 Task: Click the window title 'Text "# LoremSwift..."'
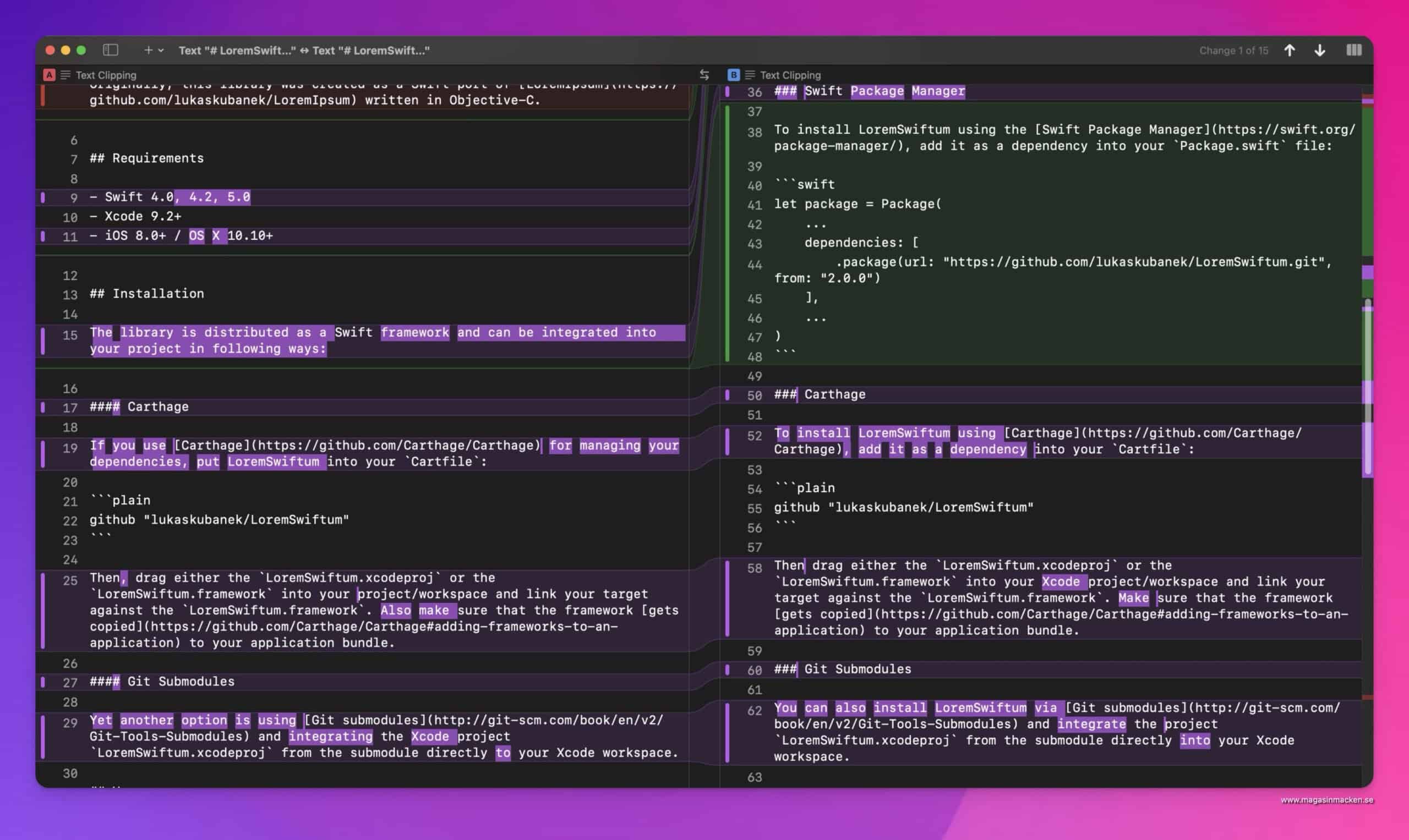click(304, 51)
